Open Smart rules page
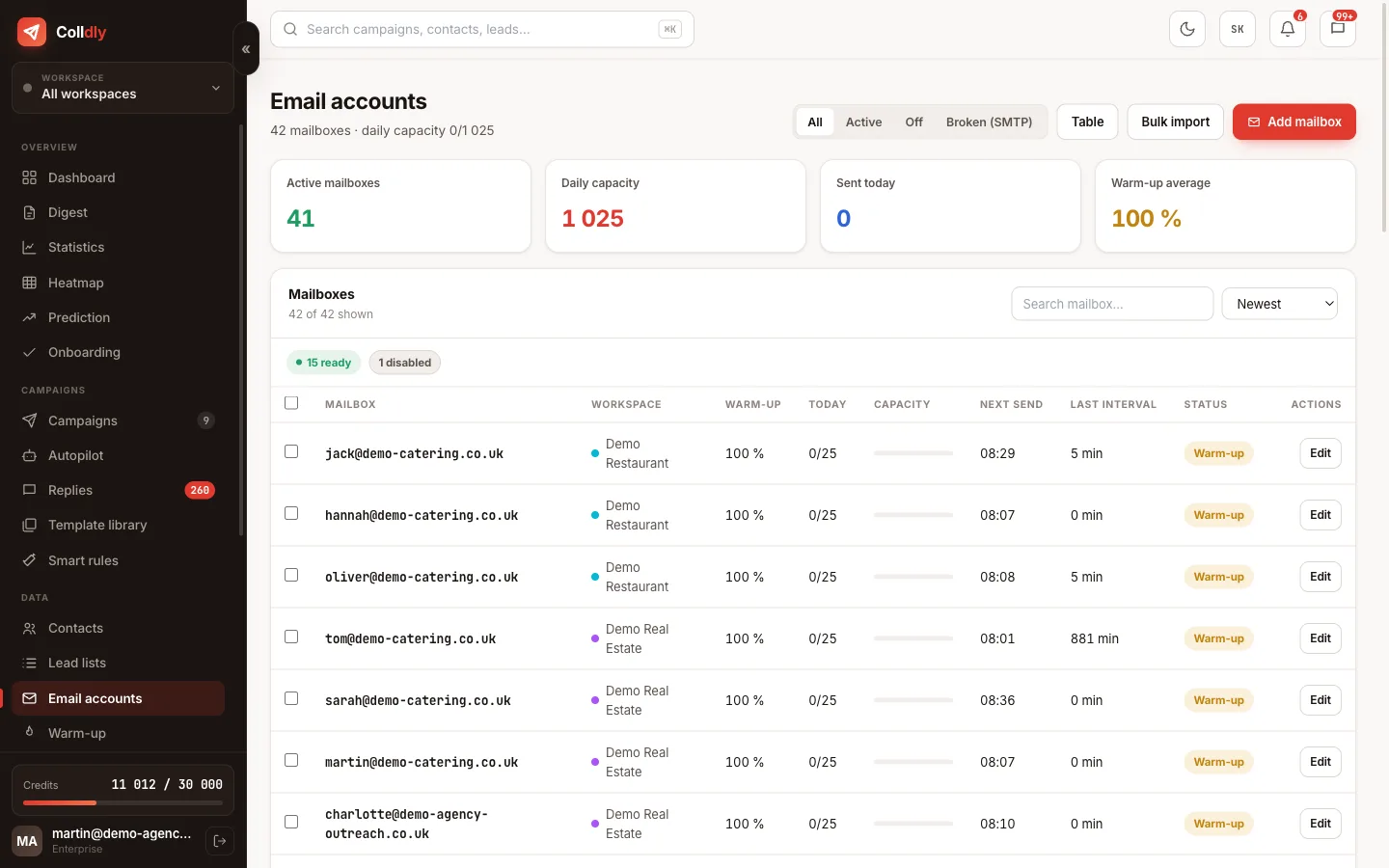 coord(118,560)
